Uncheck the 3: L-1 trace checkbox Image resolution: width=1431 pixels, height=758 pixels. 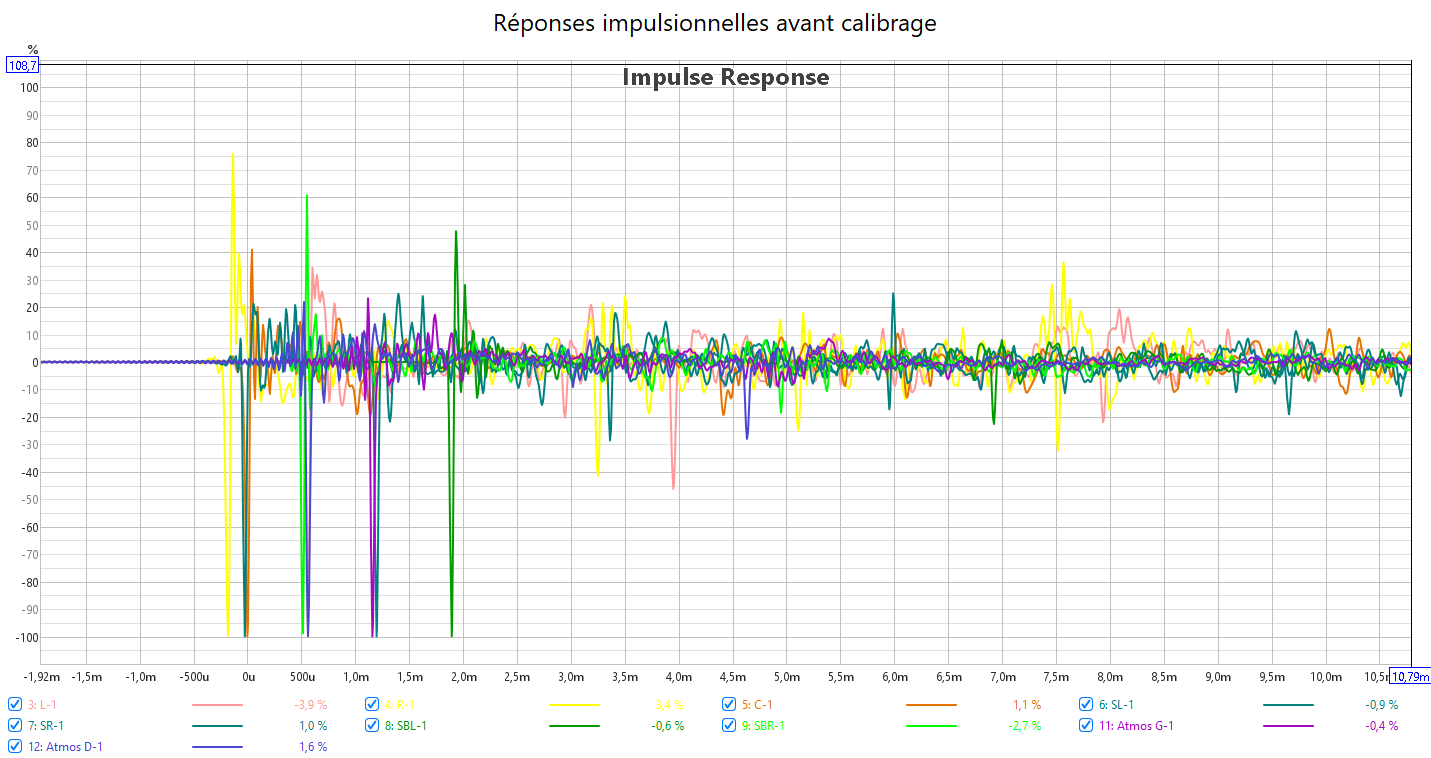point(15,704)
